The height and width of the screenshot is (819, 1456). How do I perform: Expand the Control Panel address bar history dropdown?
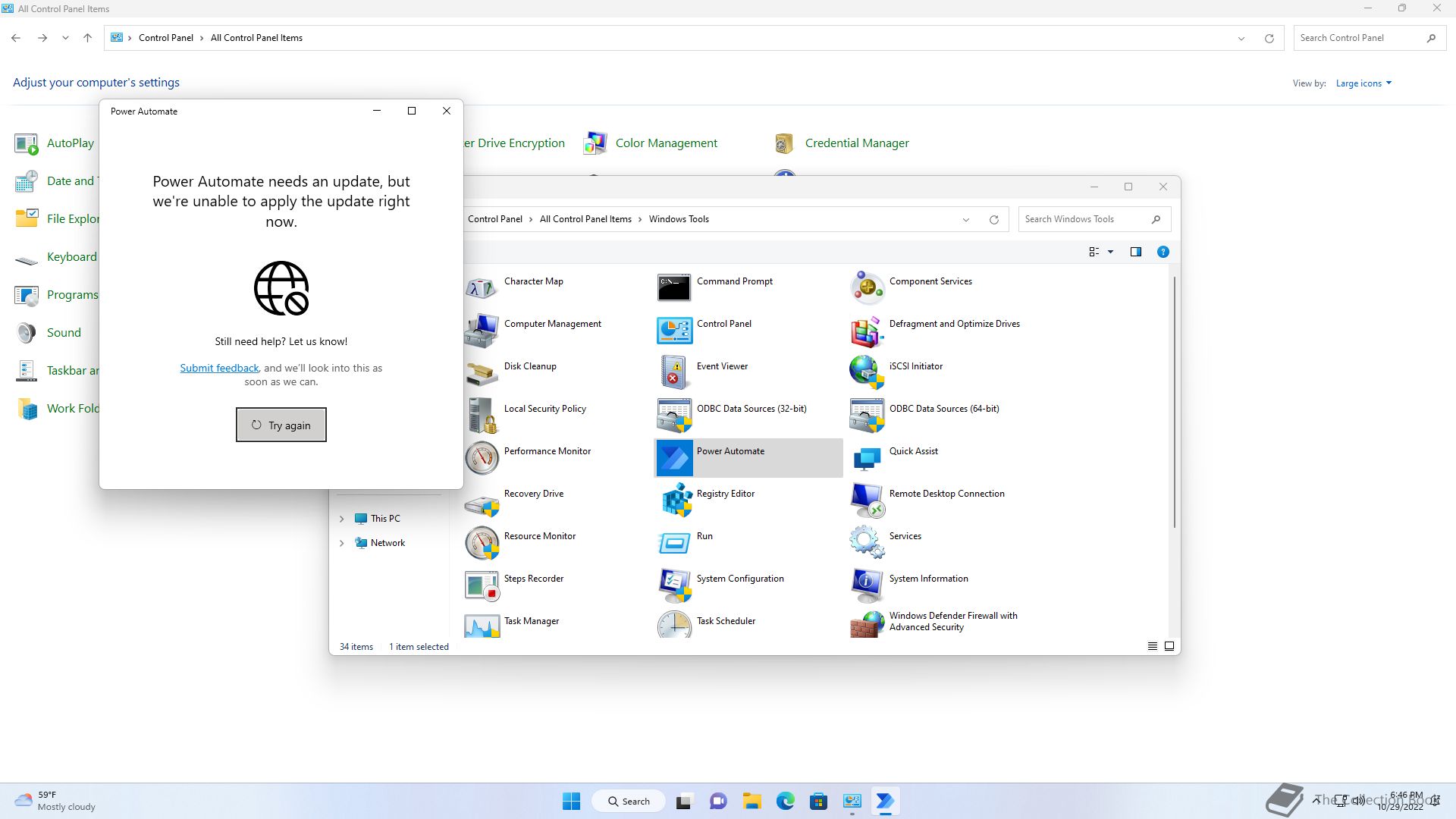1241,38
